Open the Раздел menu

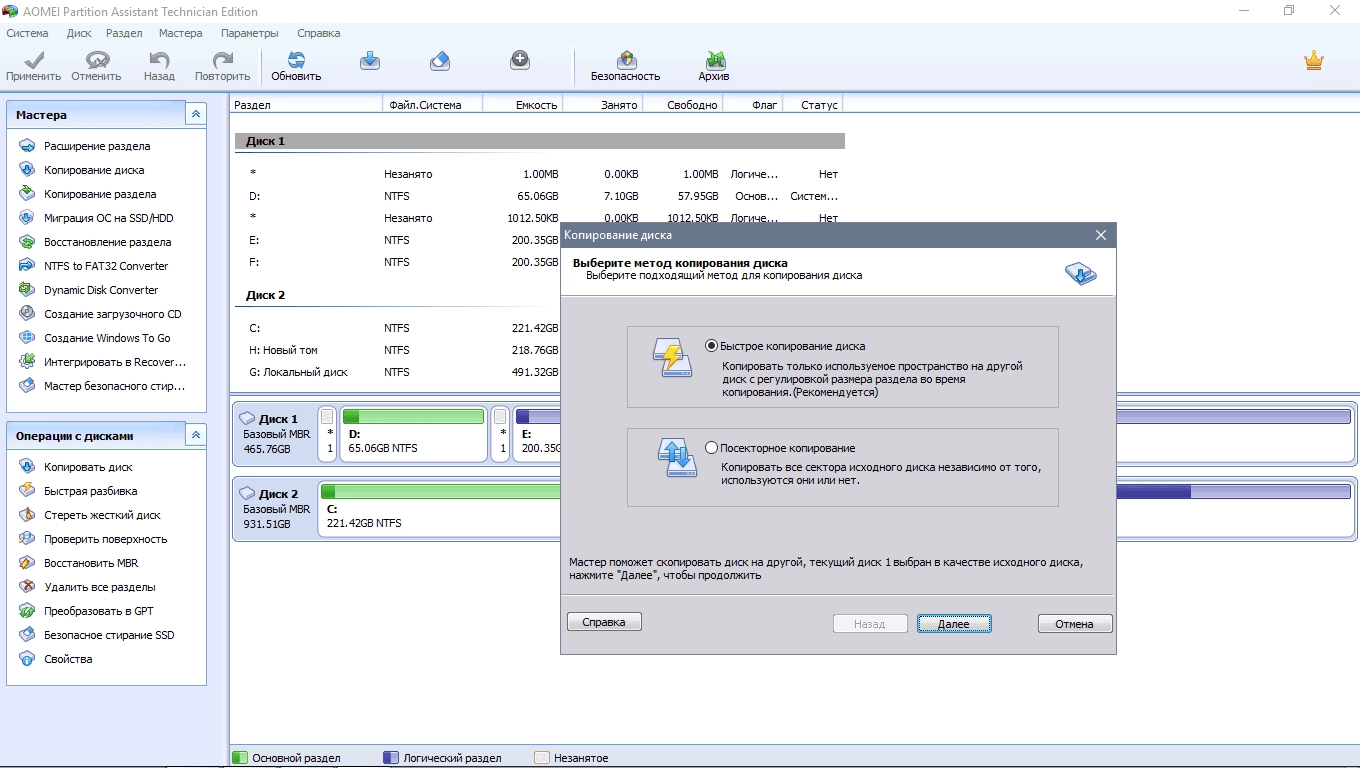tap(124, 33)
